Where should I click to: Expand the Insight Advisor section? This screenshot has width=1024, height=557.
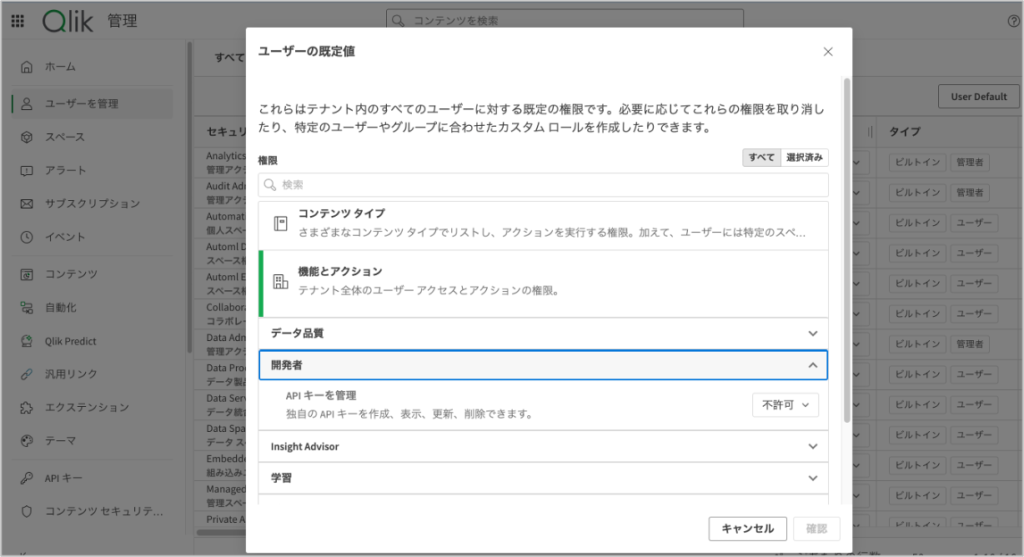(543, 447)
